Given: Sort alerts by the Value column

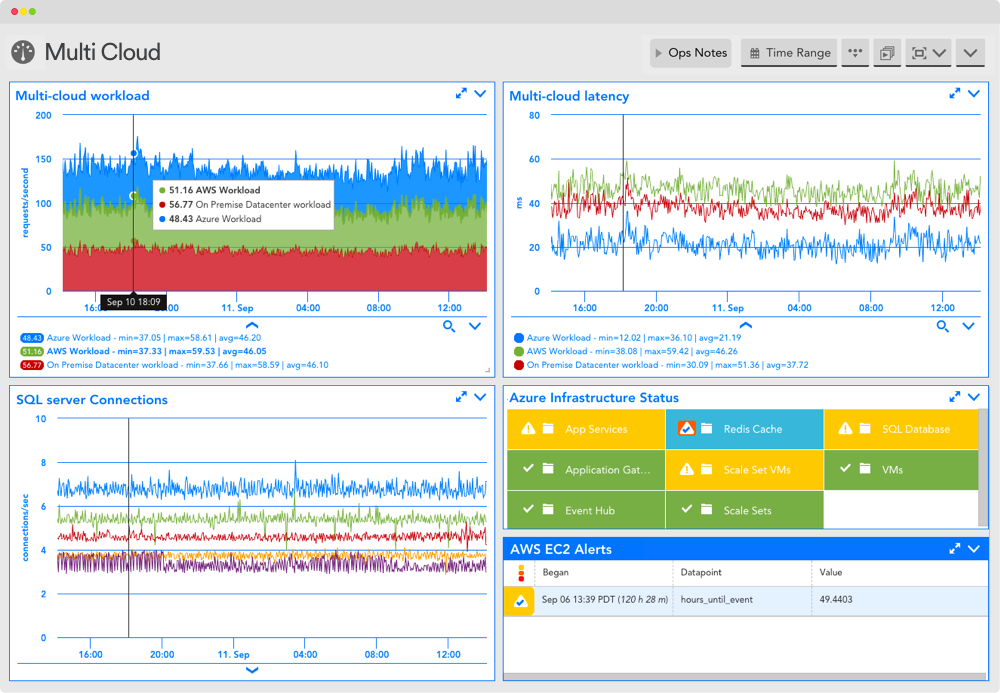Looking at the screenshot, I should click(x=830, y=573).
